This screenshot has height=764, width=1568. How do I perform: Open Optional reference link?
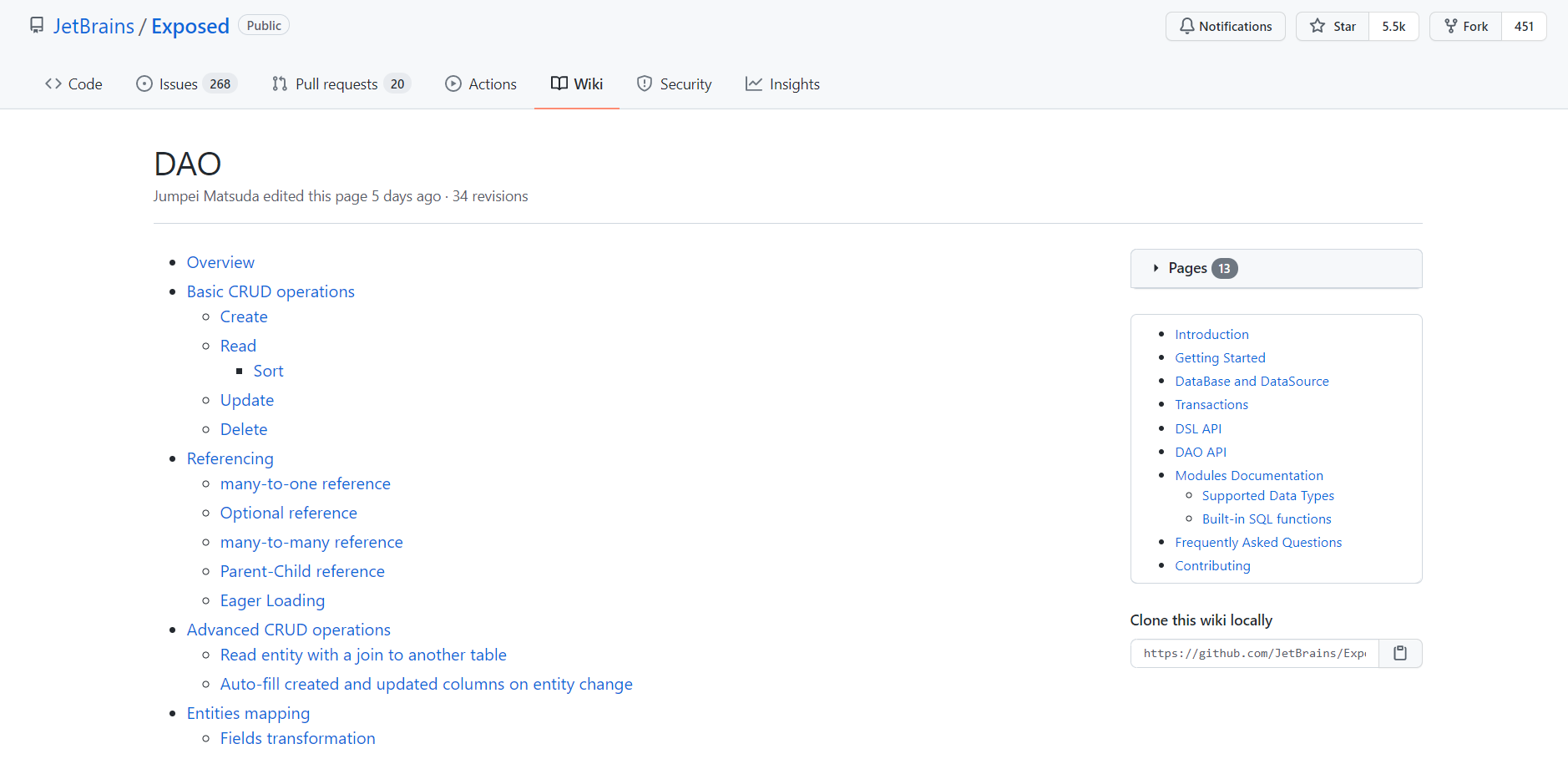(x=289, y=513)
